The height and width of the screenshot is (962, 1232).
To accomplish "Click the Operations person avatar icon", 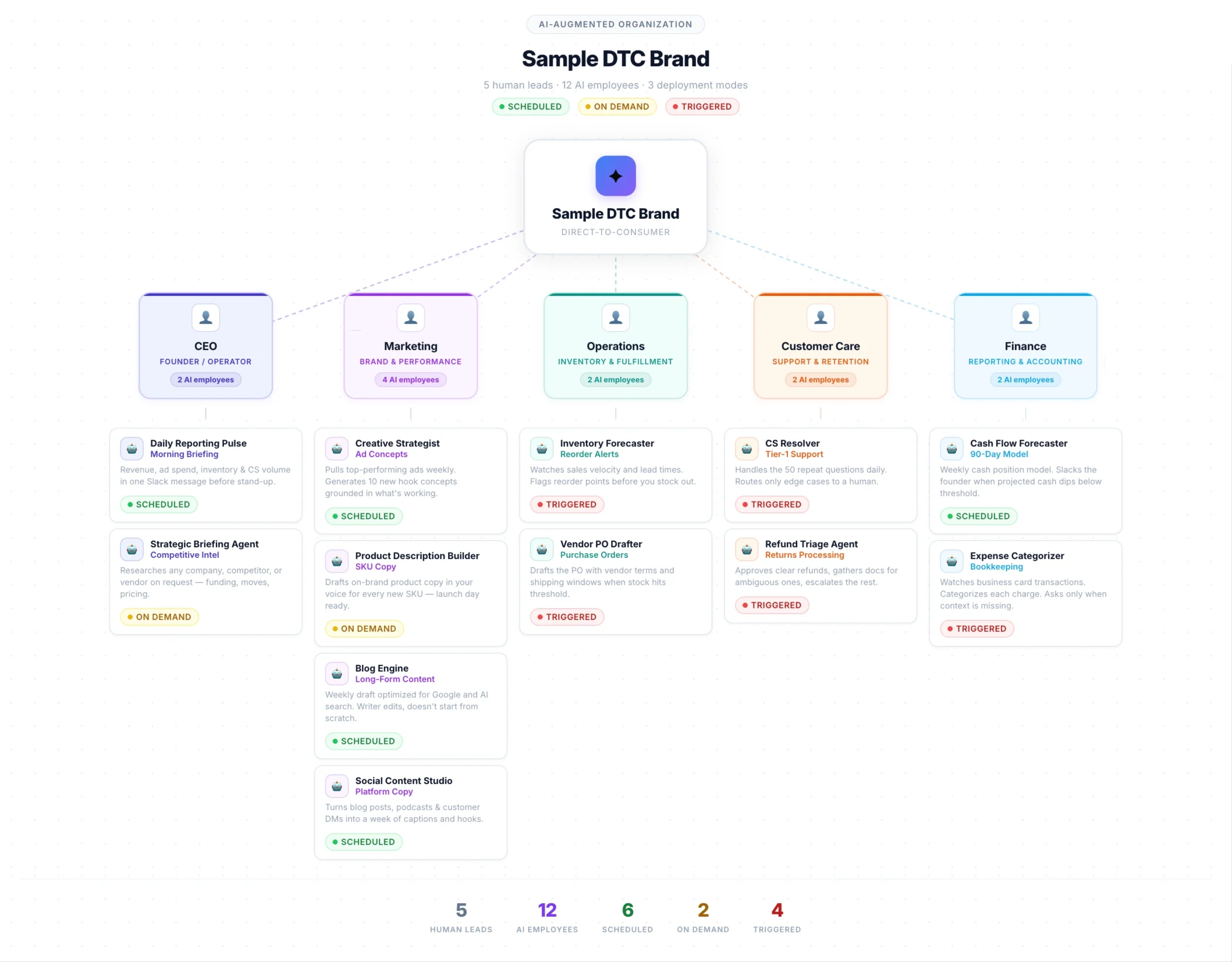I will coord(615,317).
